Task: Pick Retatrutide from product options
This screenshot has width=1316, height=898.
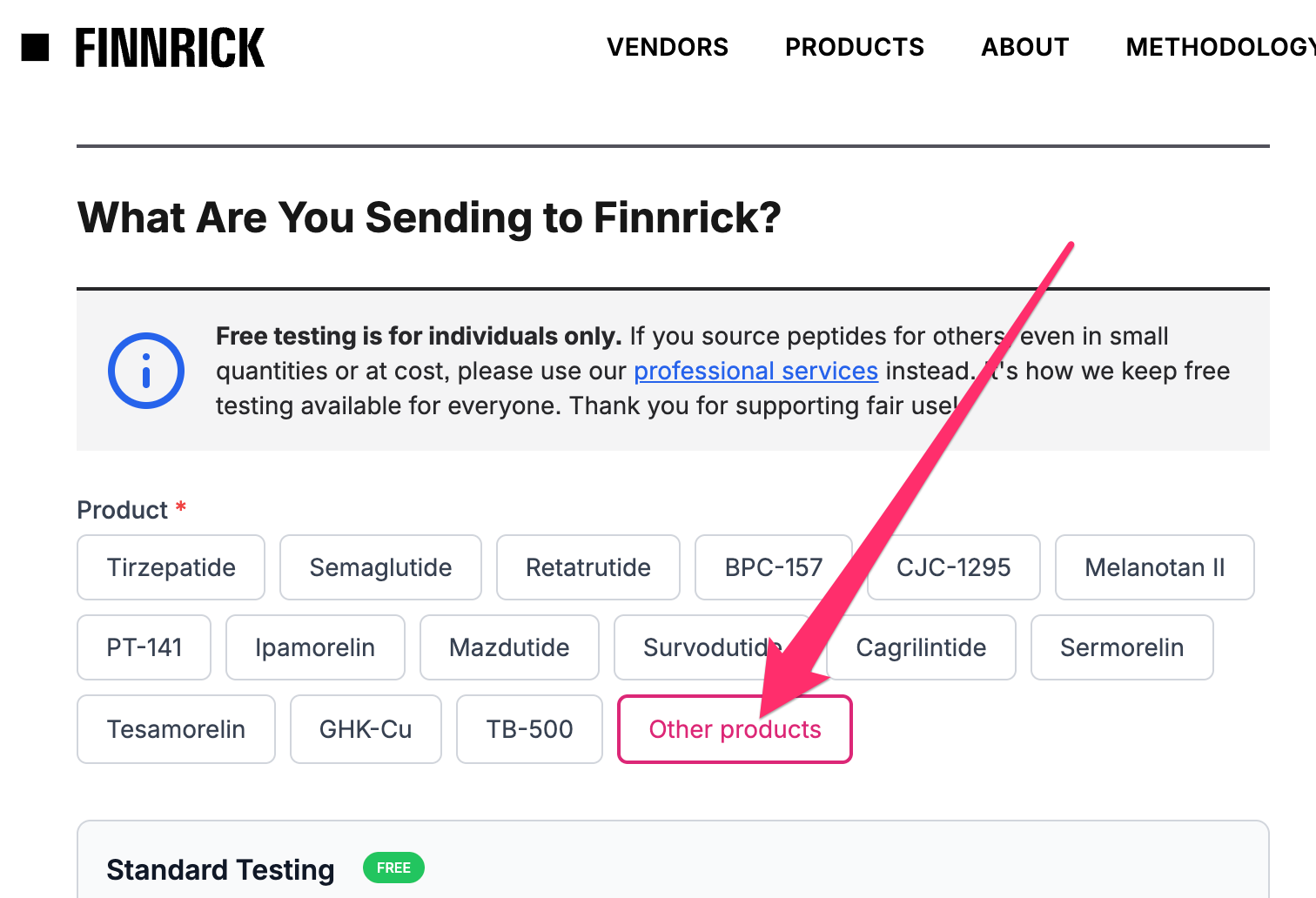Action: [x=588, y=567]
